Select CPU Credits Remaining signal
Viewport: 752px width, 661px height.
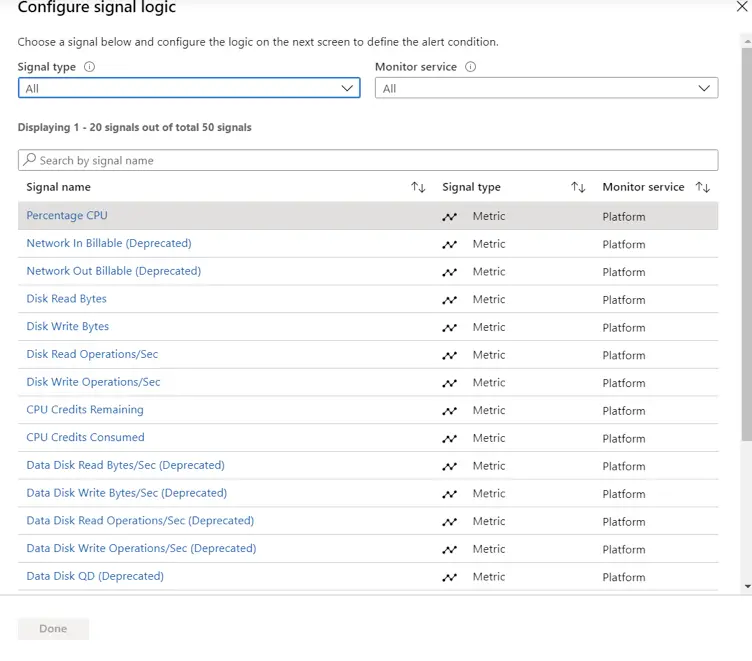point(85,410)
